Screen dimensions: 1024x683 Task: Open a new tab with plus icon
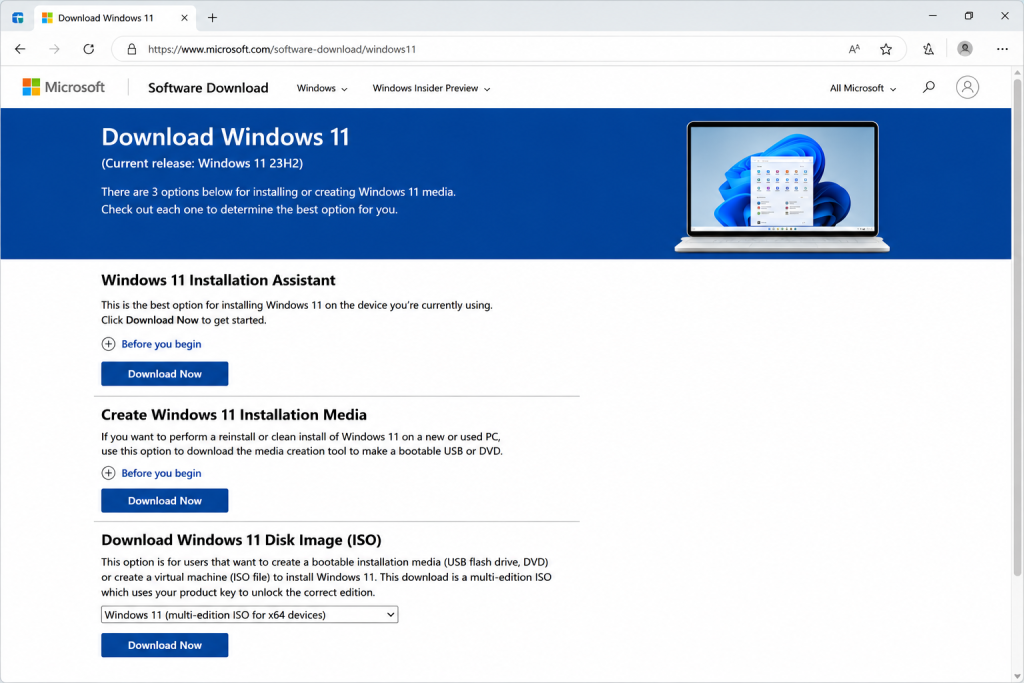(x=212, y=18)
